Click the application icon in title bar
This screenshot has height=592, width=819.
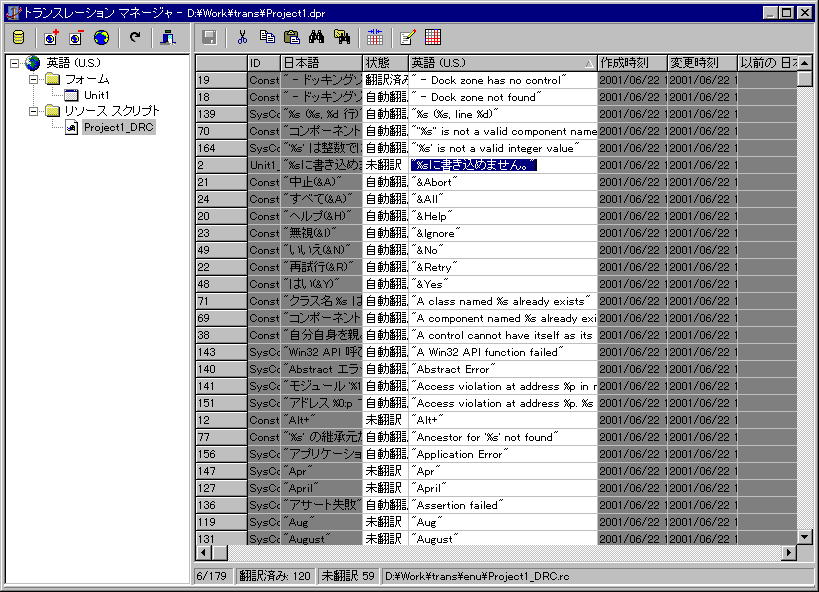[13, 13]
